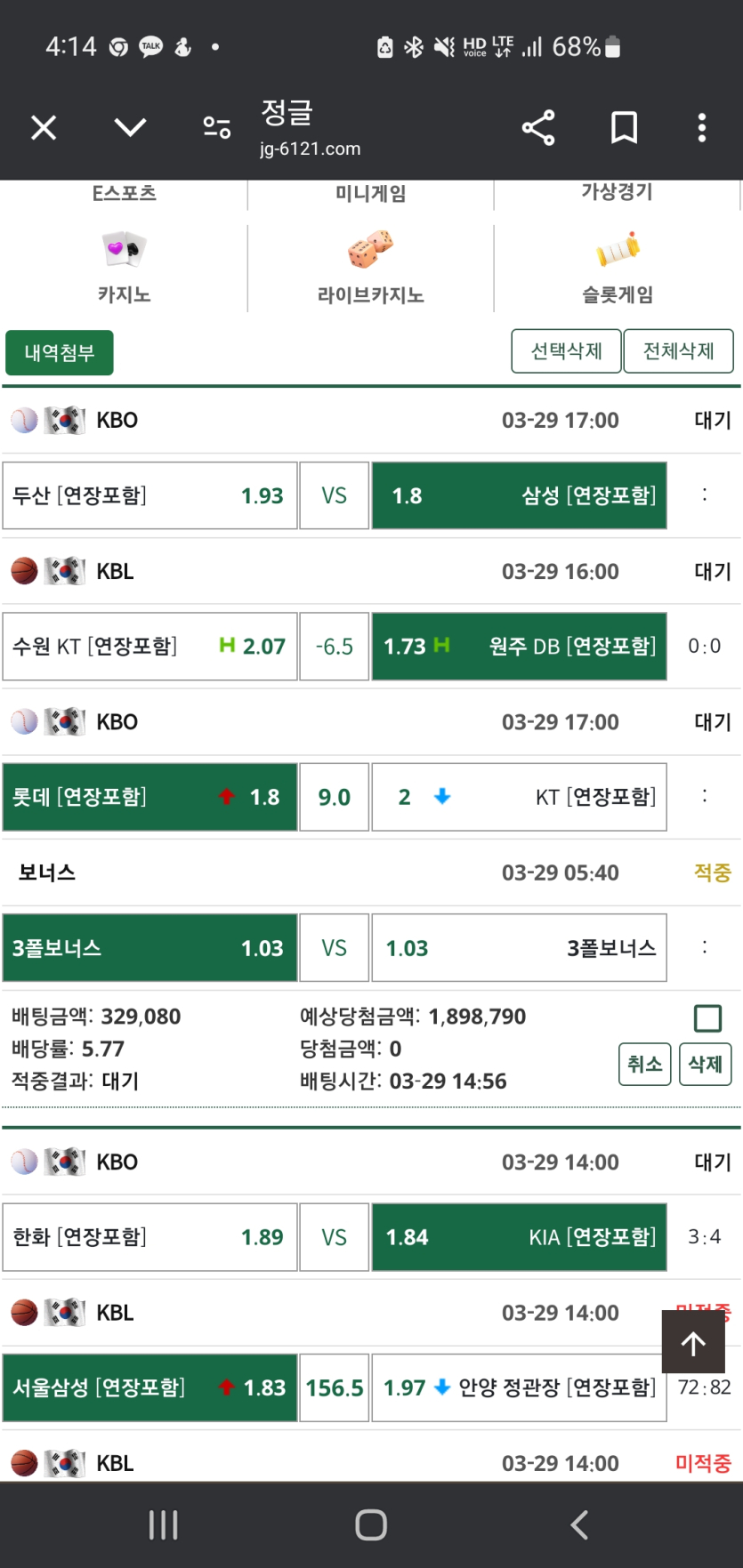The image size is (743, 1568).
Task: Cancel the bet with 취소 button
Action: pyautogui.click(x=645, y=1064)
